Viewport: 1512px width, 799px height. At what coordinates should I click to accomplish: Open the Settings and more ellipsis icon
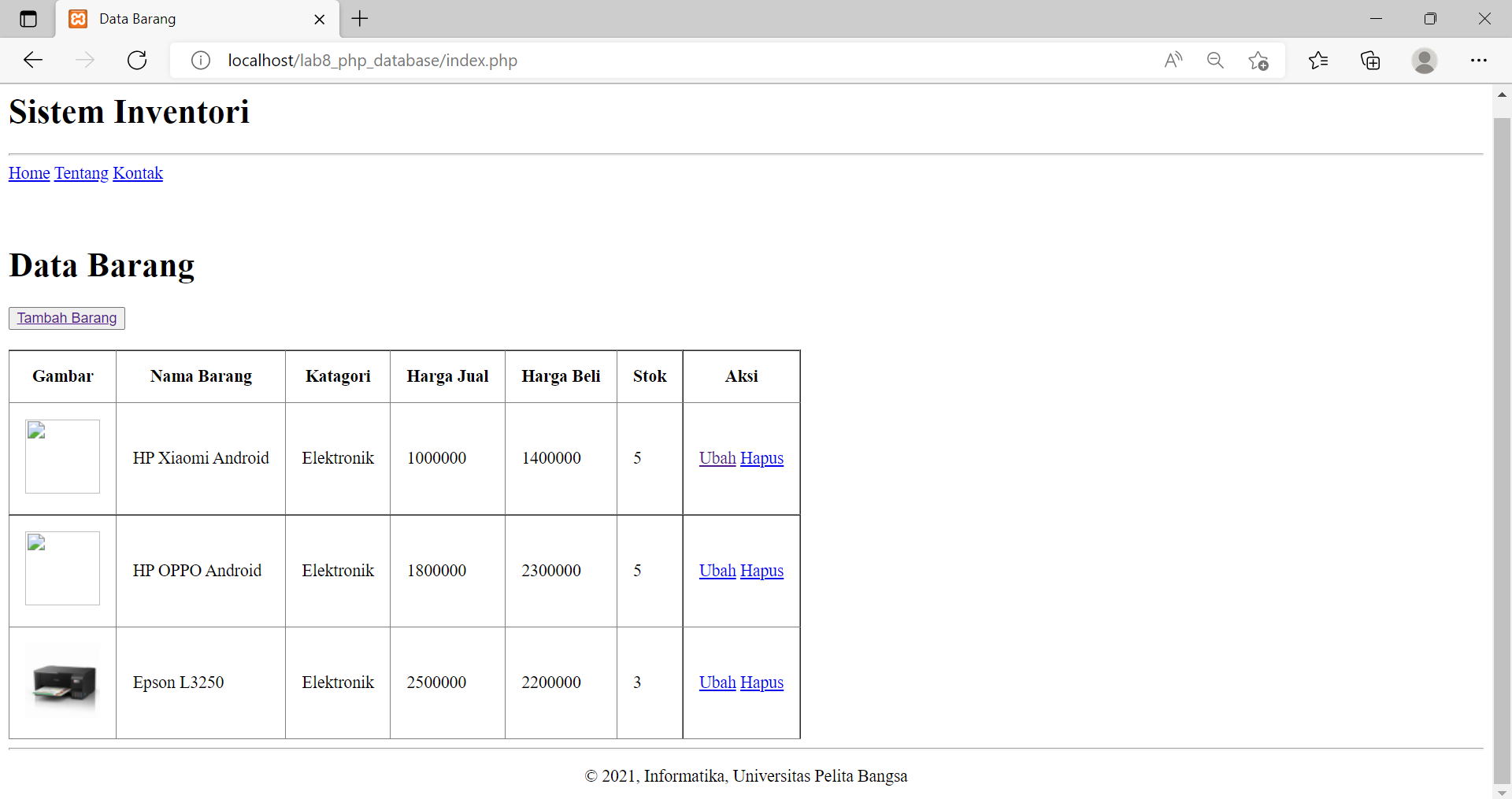(1480, 60)
